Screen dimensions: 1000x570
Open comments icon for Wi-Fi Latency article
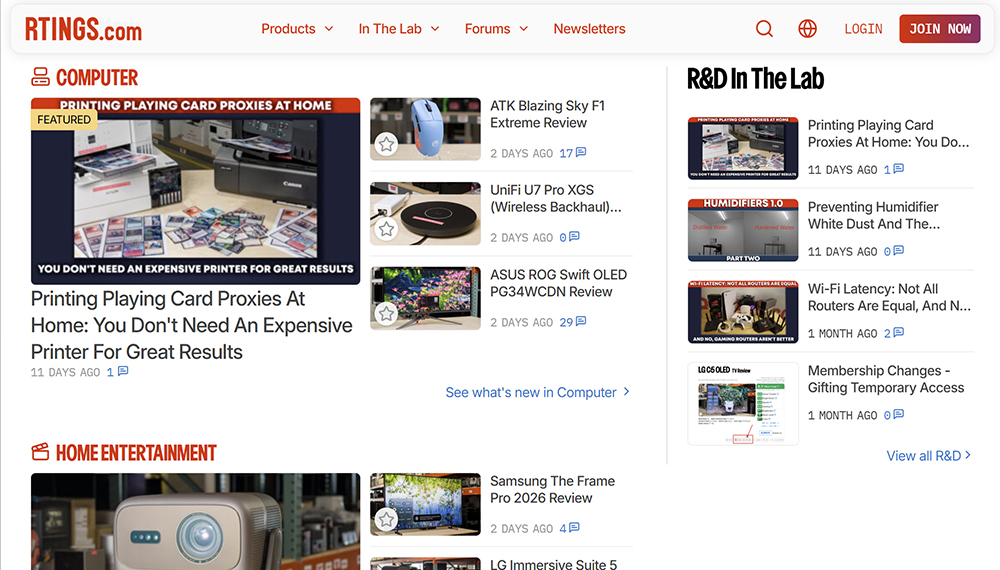click(899, 332)
